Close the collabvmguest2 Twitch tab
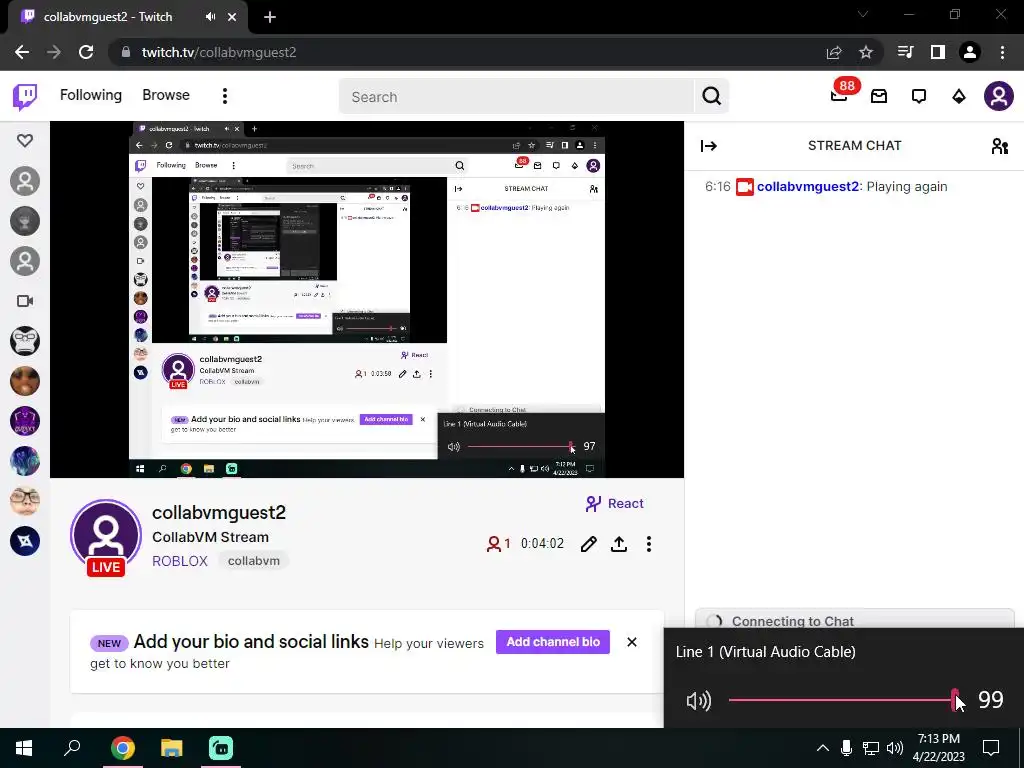1024x768 pixels. [x=232, y=17]
